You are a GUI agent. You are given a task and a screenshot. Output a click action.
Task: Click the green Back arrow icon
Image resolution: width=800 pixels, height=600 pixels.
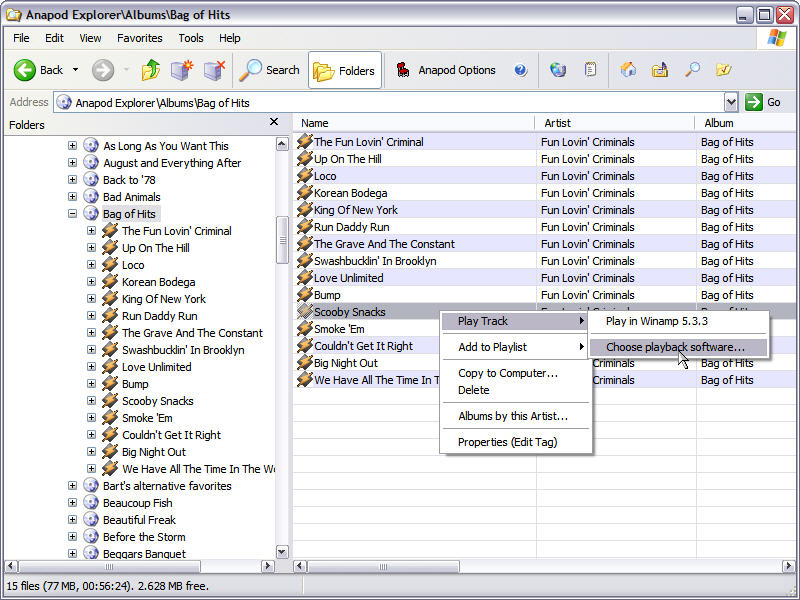24,70
